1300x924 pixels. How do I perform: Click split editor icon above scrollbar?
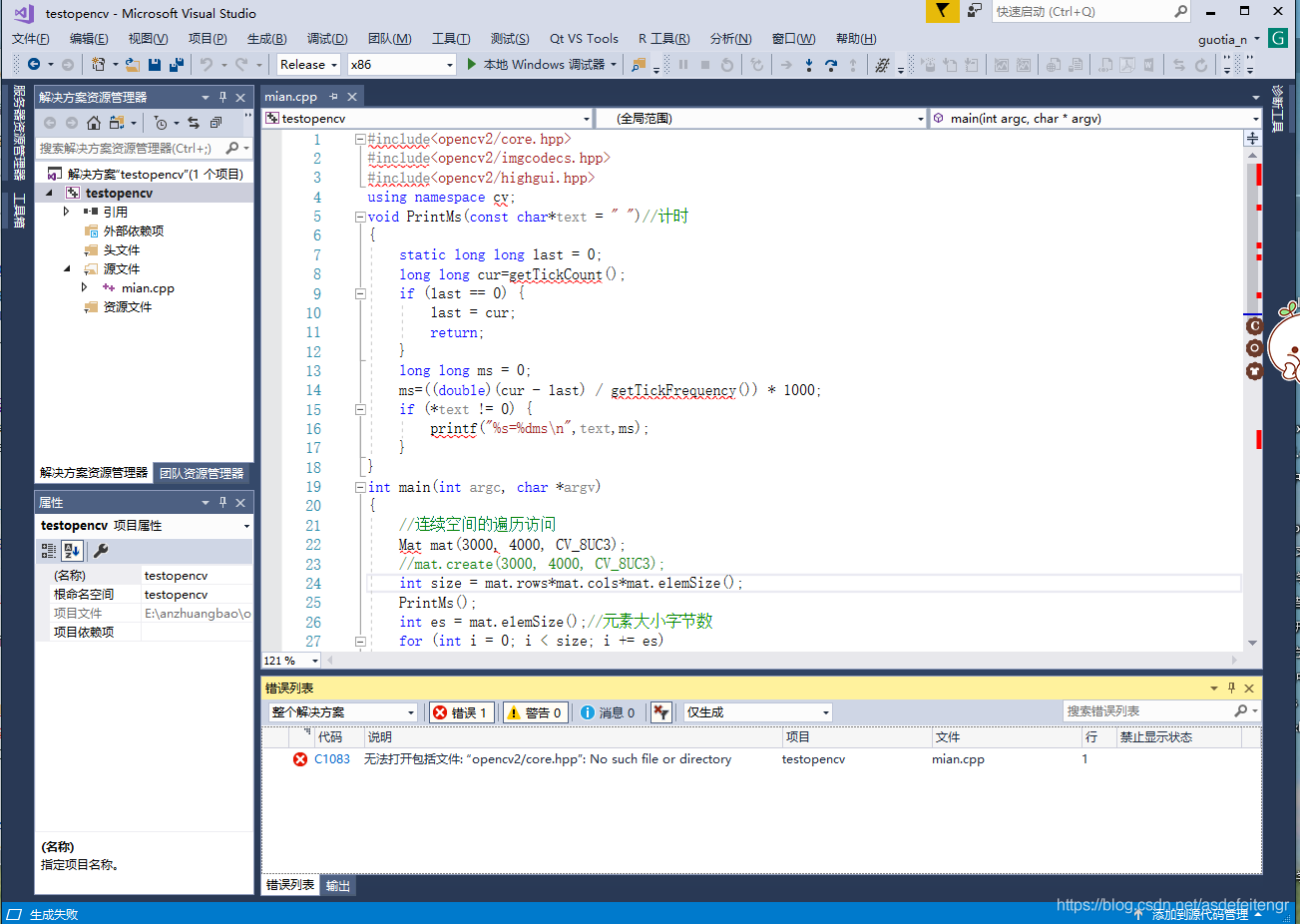point(1252,139)
